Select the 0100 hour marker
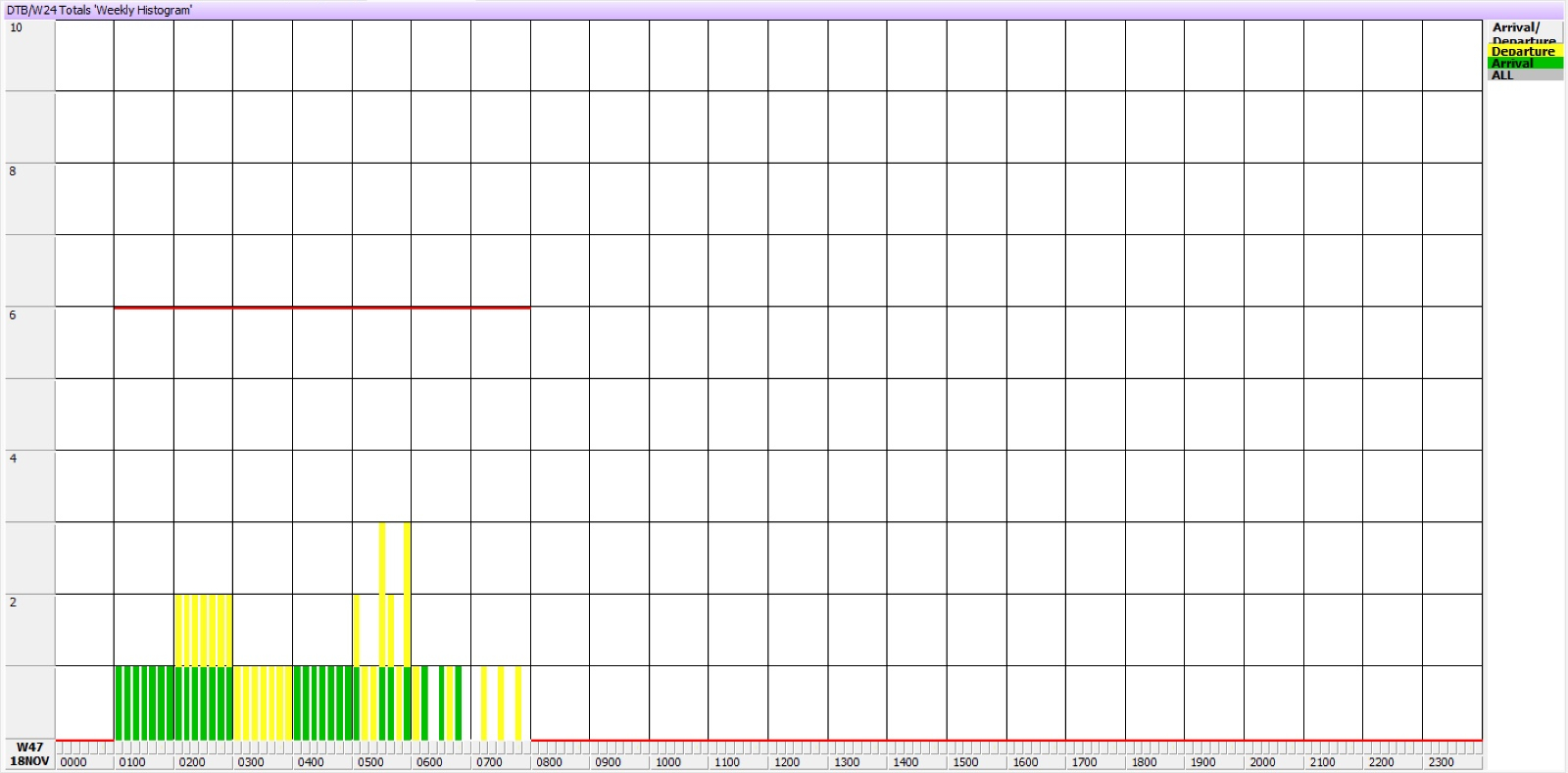Screen dimensions: 1568x773 (132, 762)
